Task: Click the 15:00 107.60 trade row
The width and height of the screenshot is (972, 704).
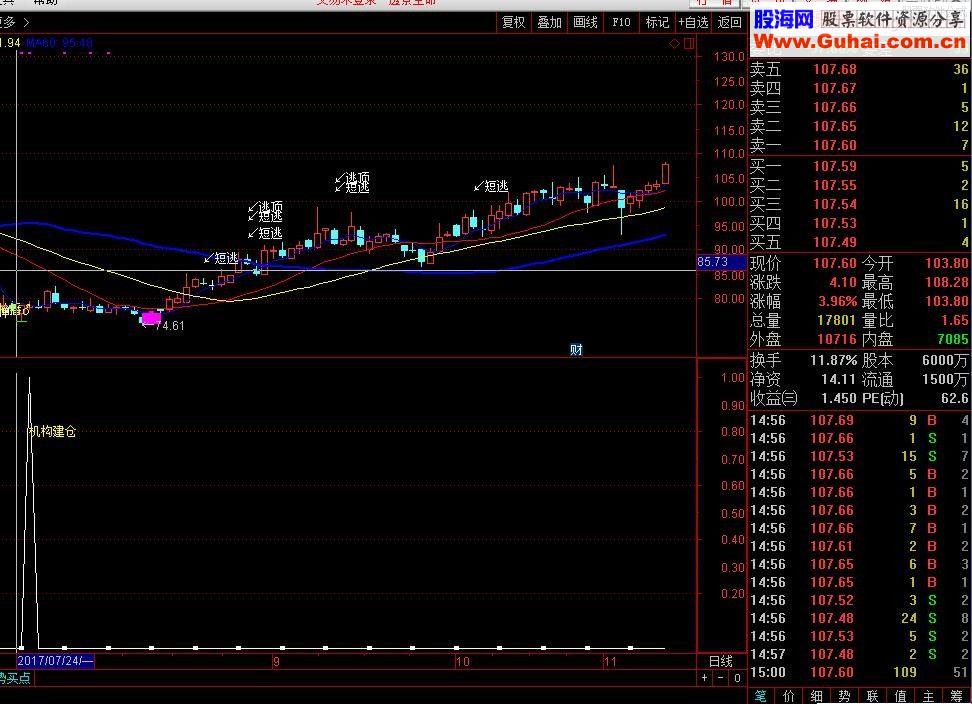Action: [x=859, y=672]
